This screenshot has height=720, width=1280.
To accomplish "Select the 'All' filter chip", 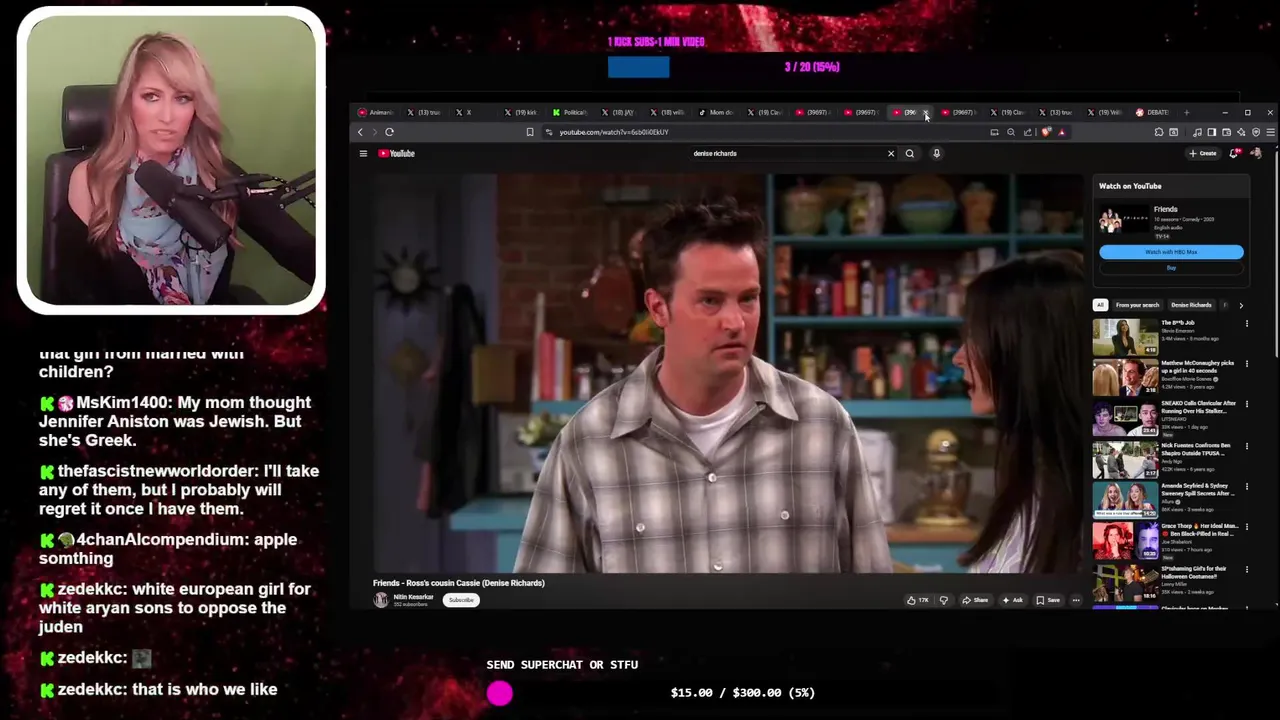I will 1100,305.
